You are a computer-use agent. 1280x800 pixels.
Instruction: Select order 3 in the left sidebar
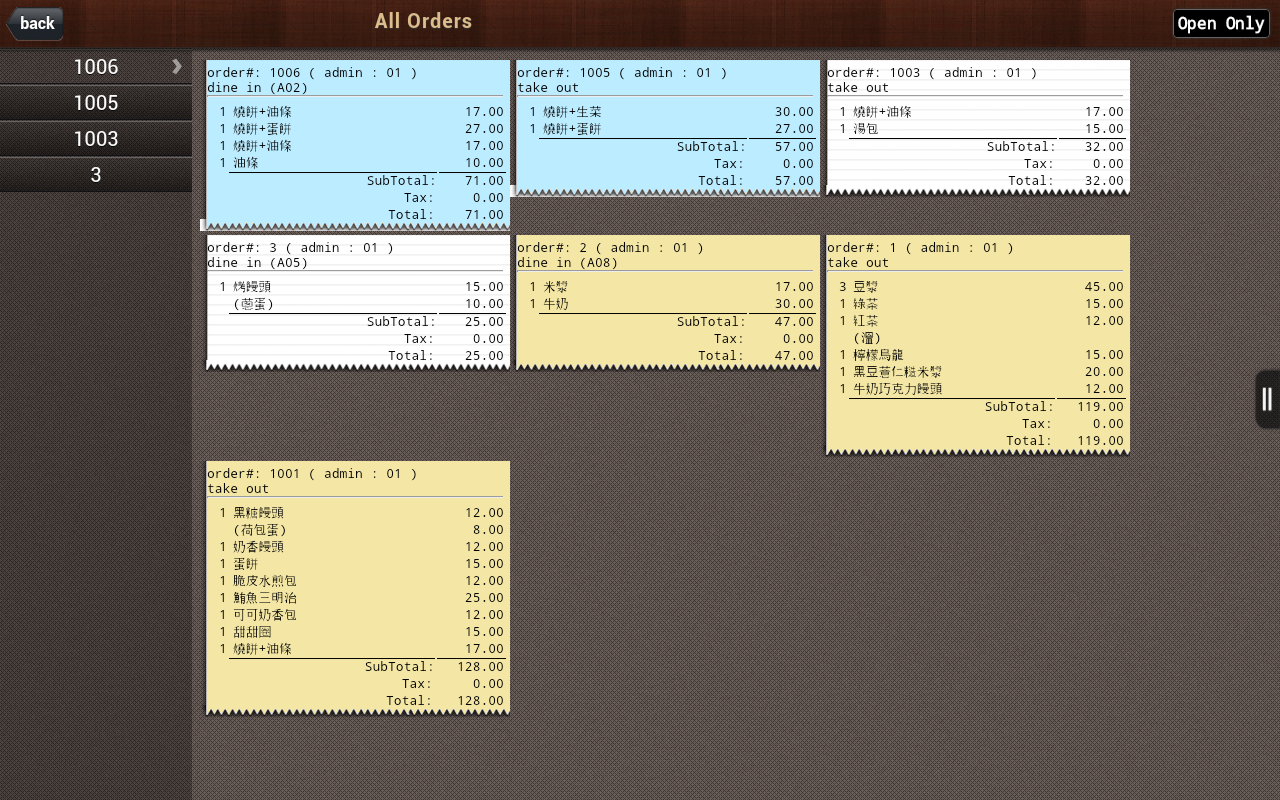pos(96,174)
